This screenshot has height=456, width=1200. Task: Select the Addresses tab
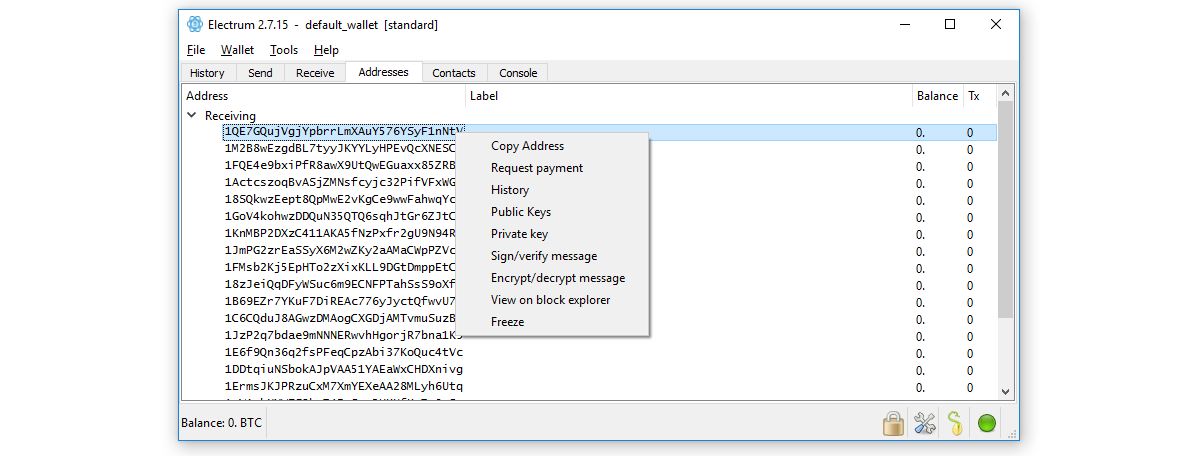(383, 72)
